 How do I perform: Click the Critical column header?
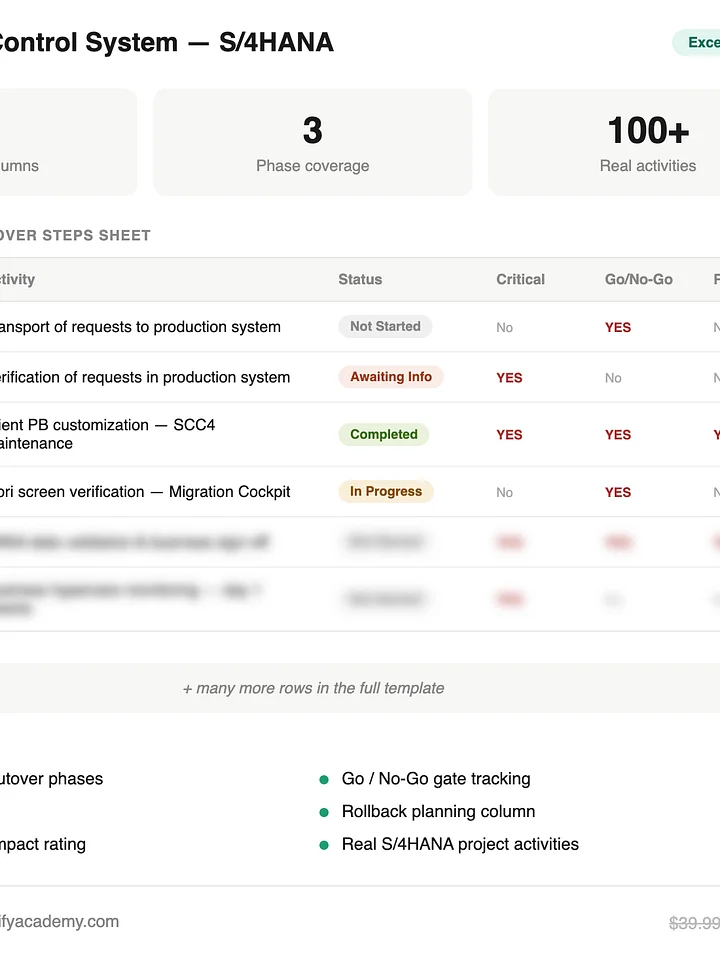tap(520, 279)
